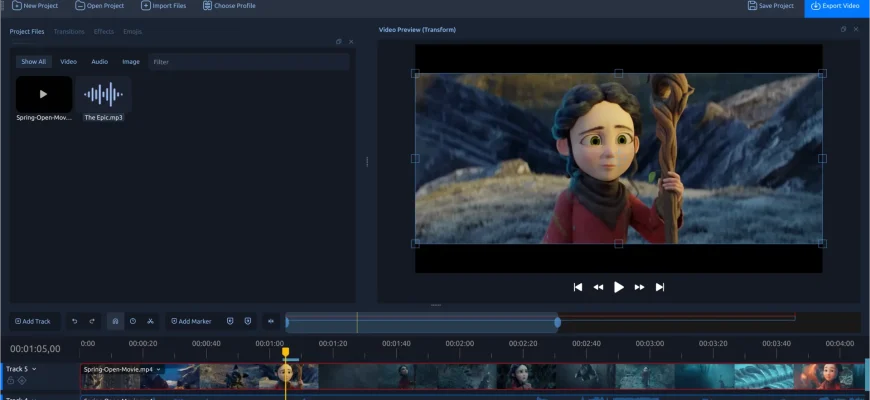Click the 00:03:00 ruler label
This screenshot has height=400, width=870.
pos(650,344)
